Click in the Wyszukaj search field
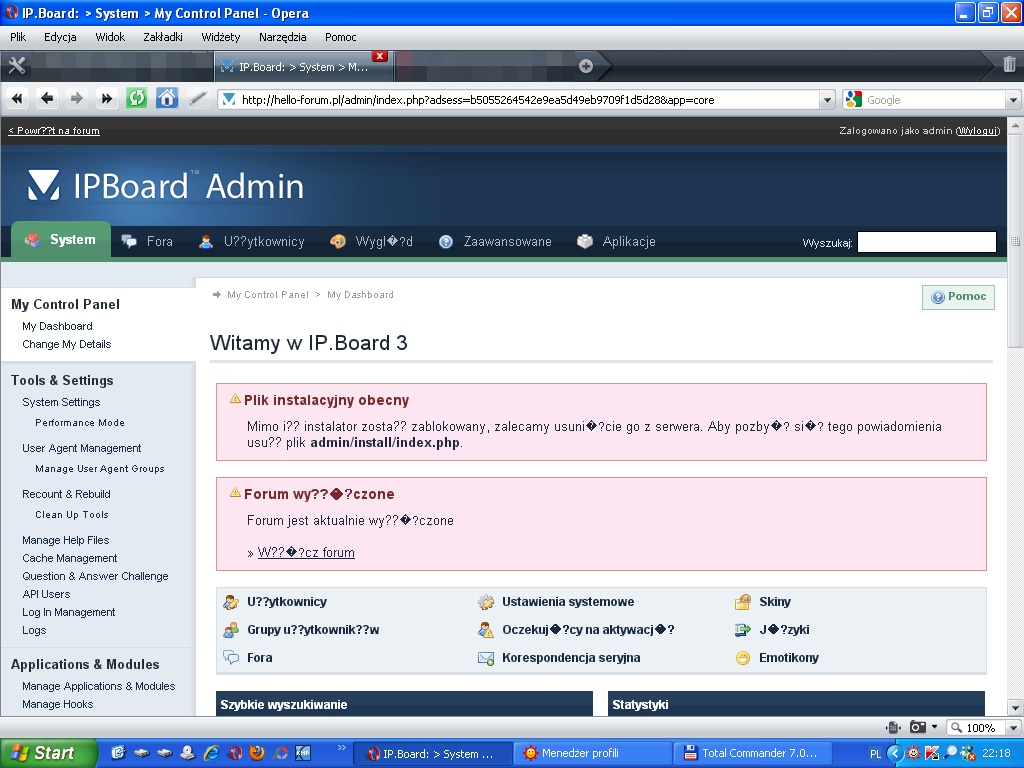 (926, 242)
